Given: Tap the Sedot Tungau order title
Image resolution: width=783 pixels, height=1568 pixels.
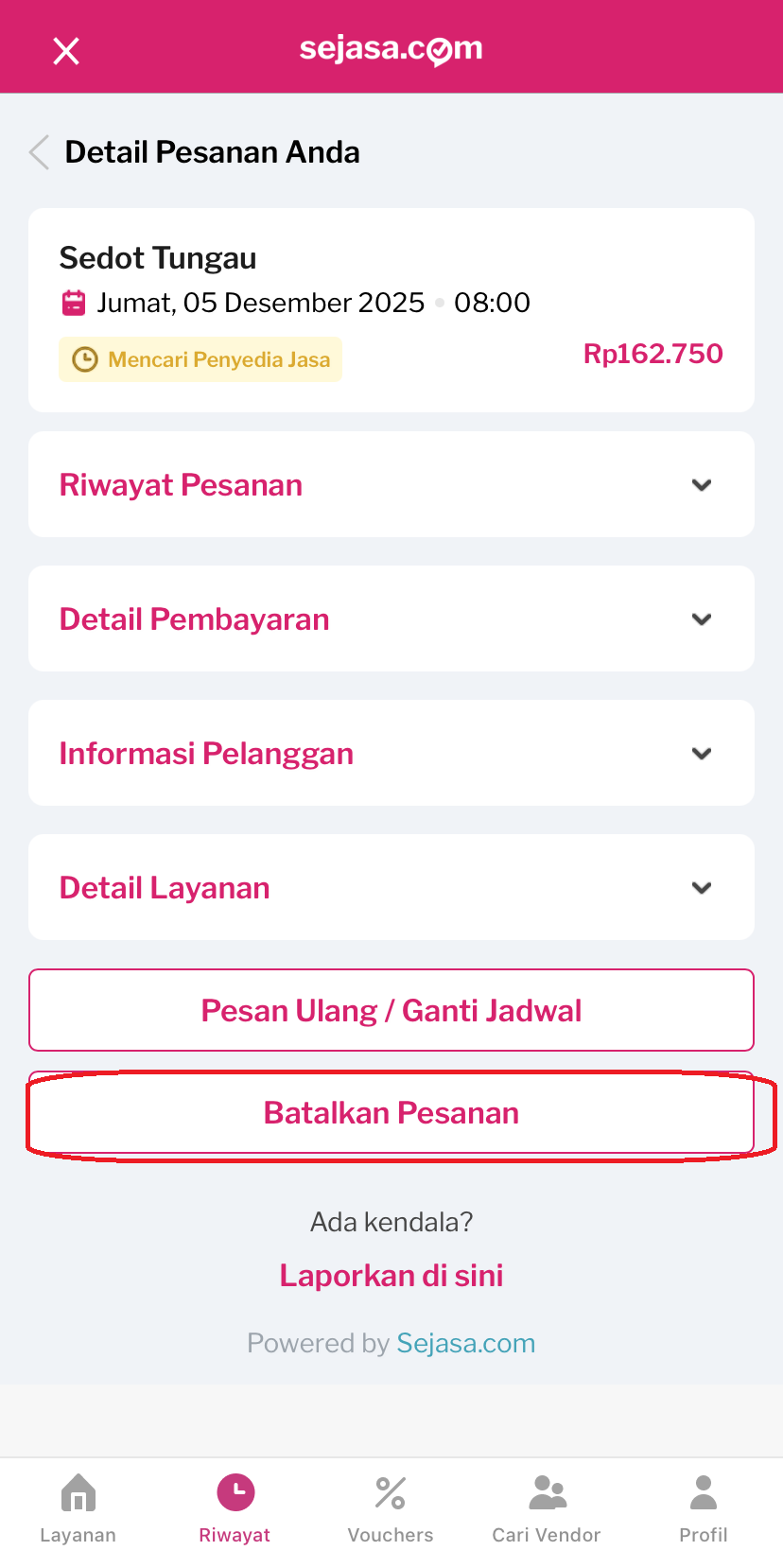Looking at the screenshot, I should 158,258.
